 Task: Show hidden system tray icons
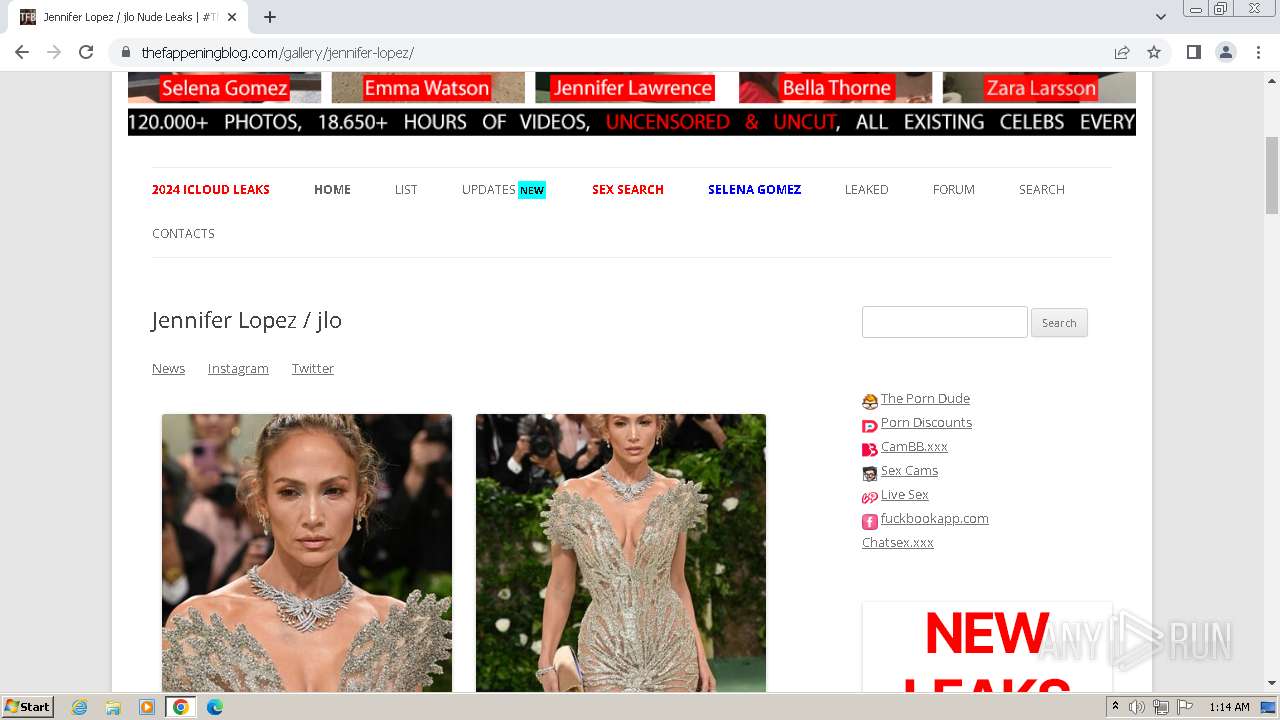pyautogui.click(x=1115, y=707)
